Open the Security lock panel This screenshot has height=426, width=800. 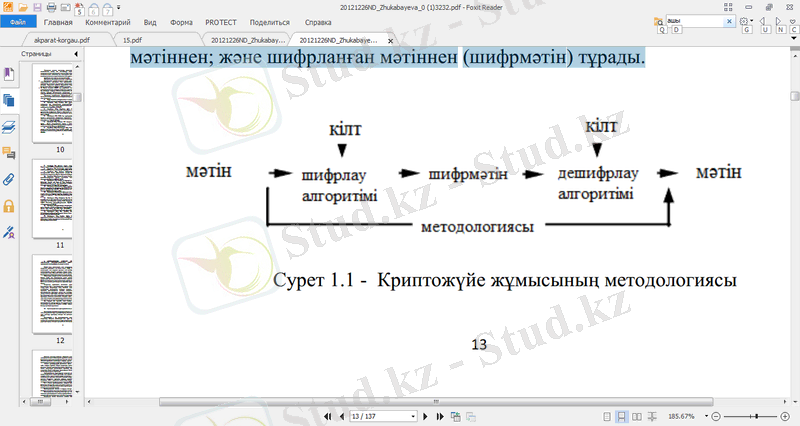point(10,206)
